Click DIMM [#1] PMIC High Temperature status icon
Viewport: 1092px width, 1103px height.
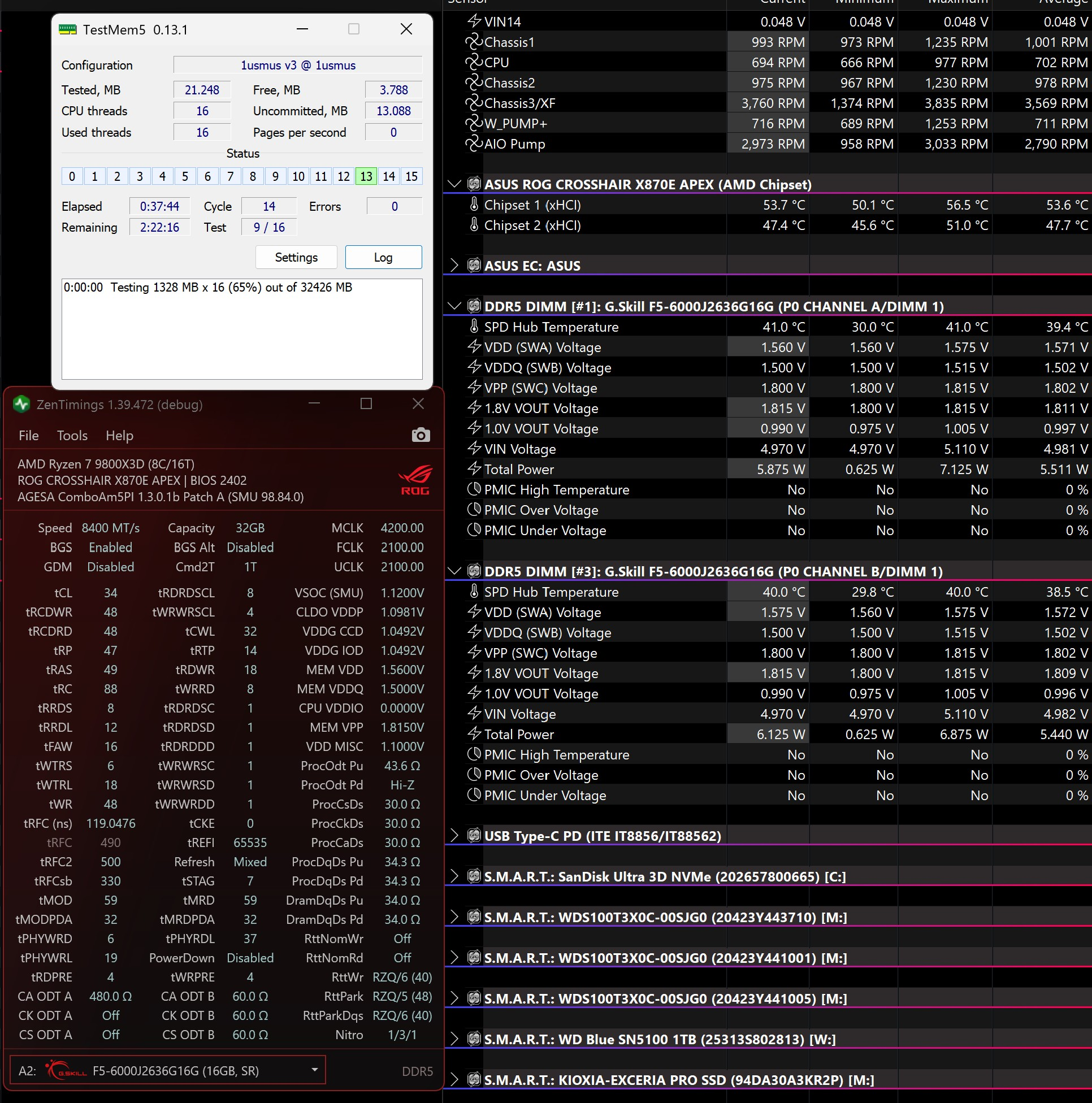[474, 489]
